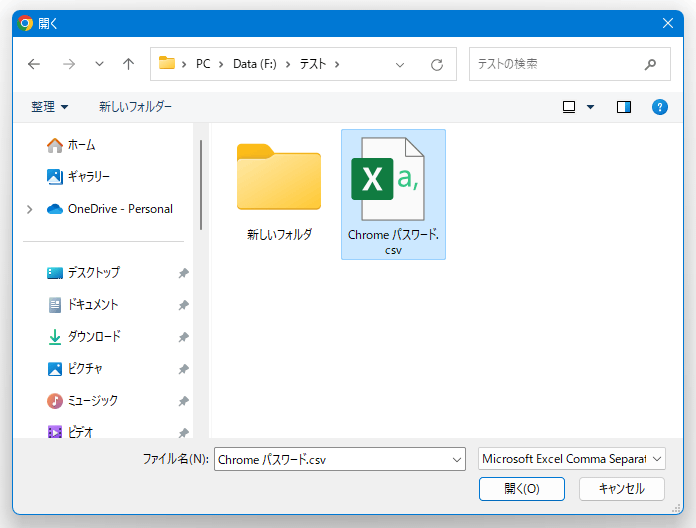Open ドキュメント quick access entry
The height and width of the screenshot is (528, 696).
83,304
